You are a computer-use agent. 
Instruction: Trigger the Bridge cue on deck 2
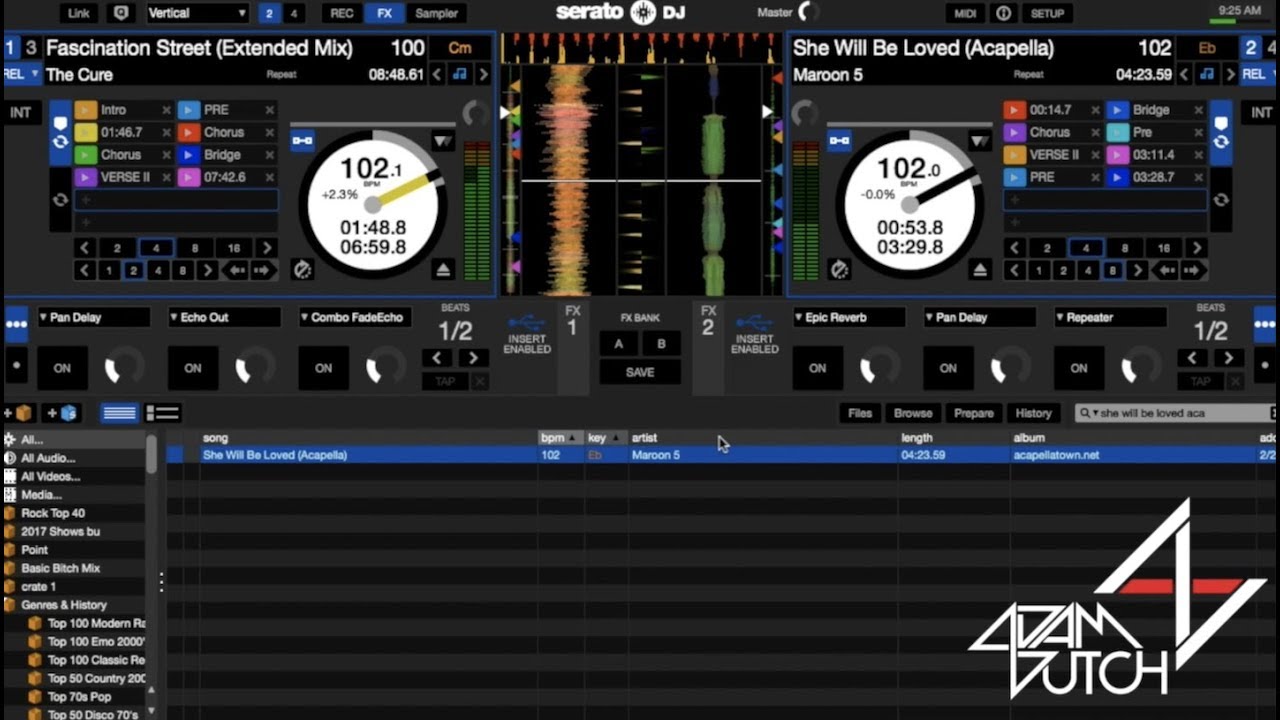pyautogui.click(x=1118, y=110)
